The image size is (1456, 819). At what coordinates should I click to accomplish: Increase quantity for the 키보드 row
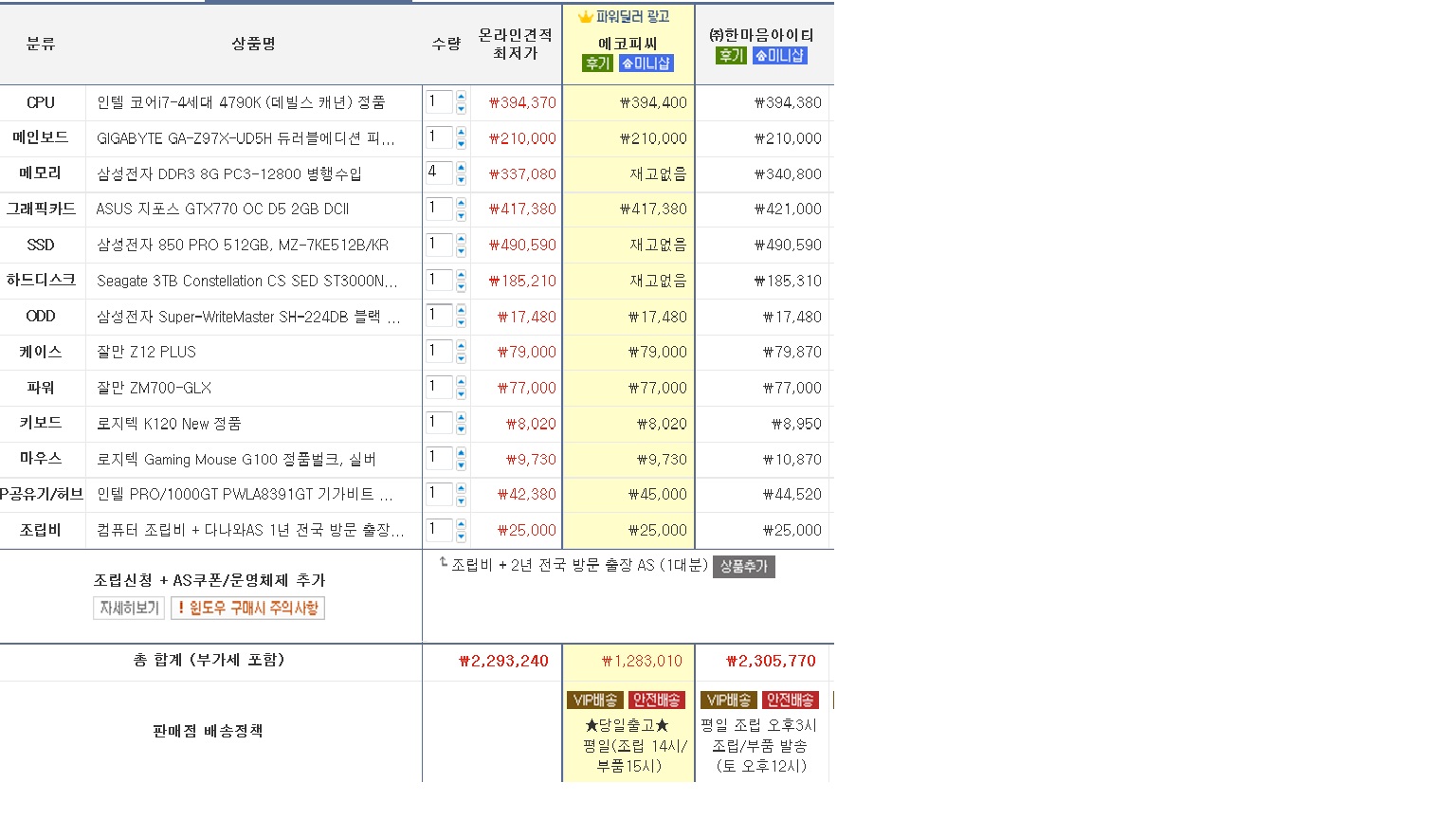pyautogui.click(x=461, y=417)
